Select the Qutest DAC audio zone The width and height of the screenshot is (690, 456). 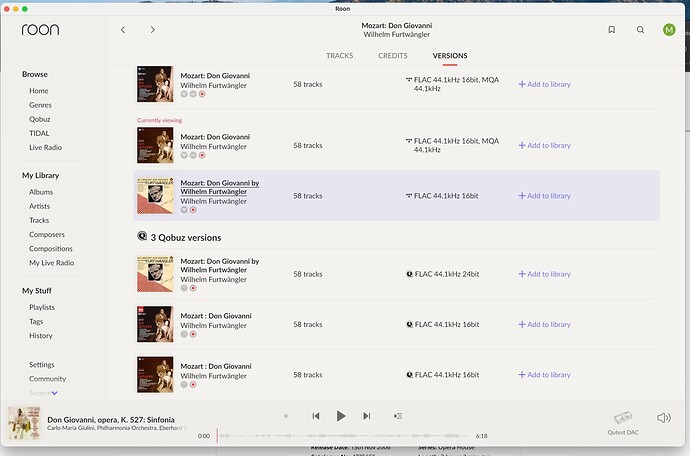pyautogui.click(x=623, y=423)
